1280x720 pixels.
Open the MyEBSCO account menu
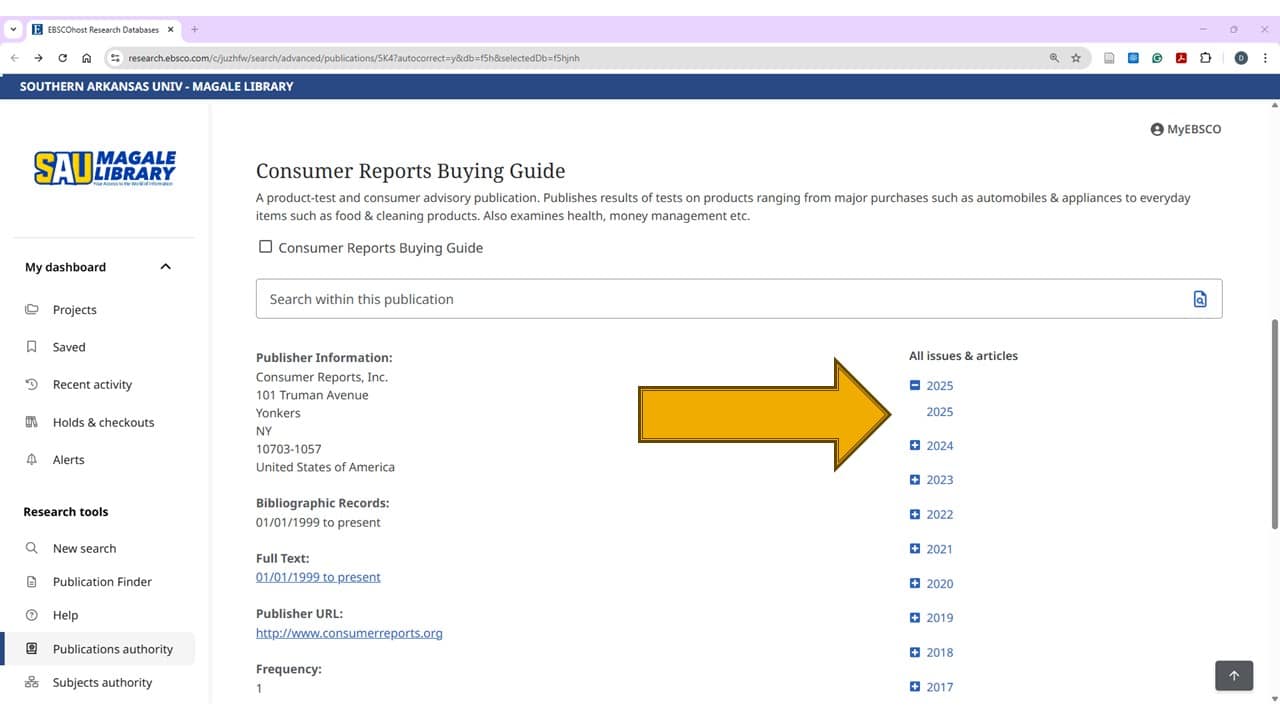1186,129
